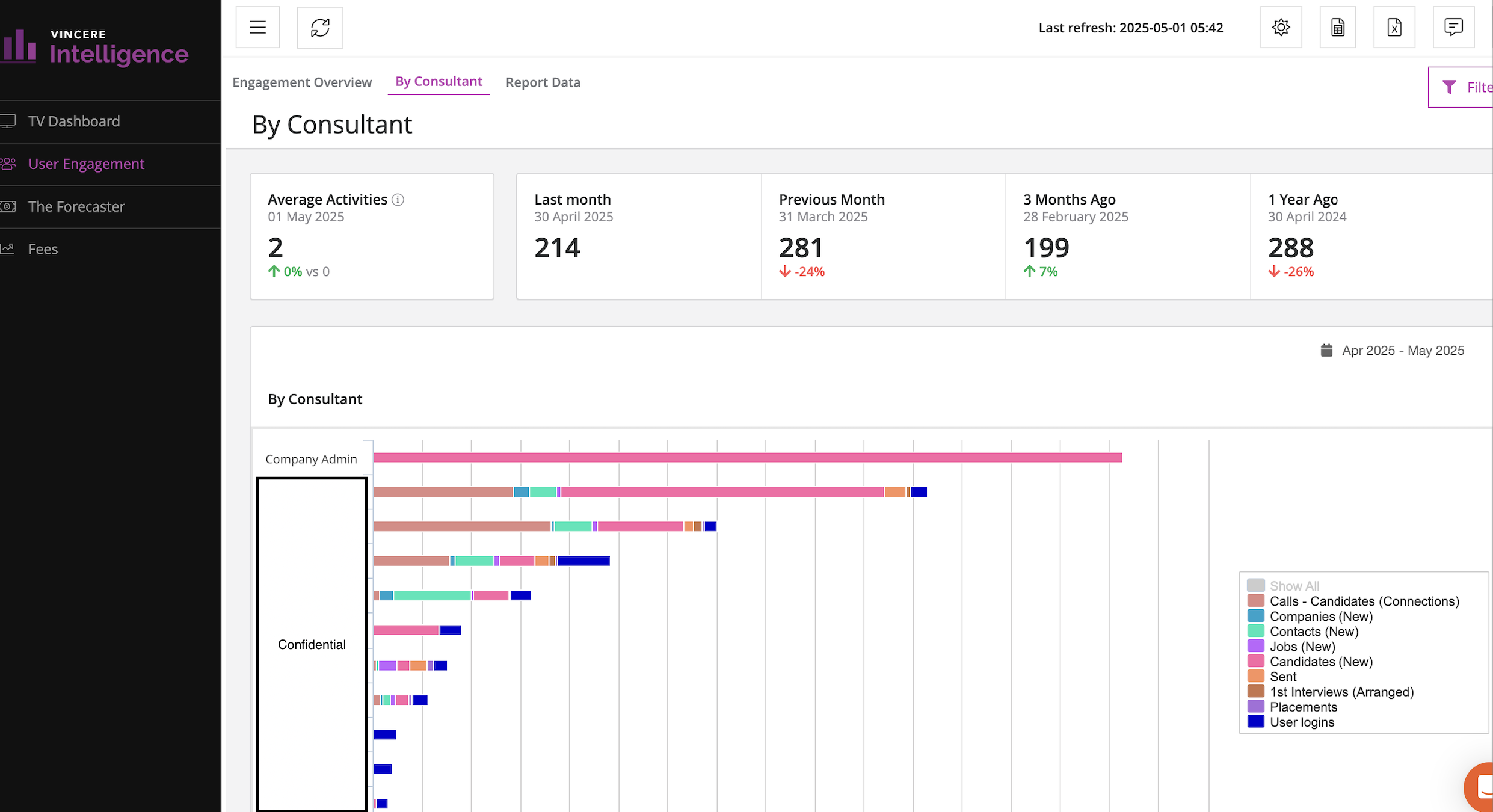
Task: Toggle Show All legend entry
Action: tap(1294, 586)
